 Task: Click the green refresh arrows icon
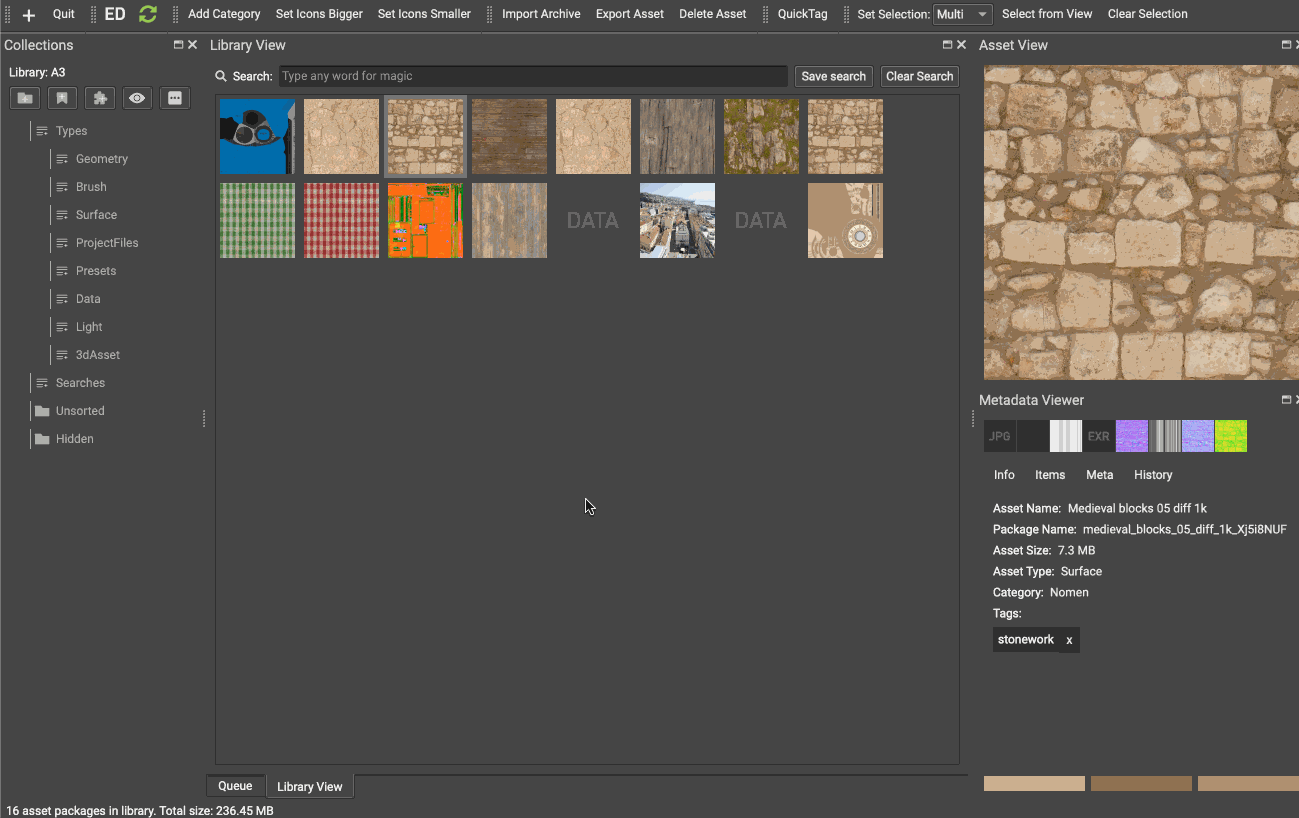pos(148,14)
